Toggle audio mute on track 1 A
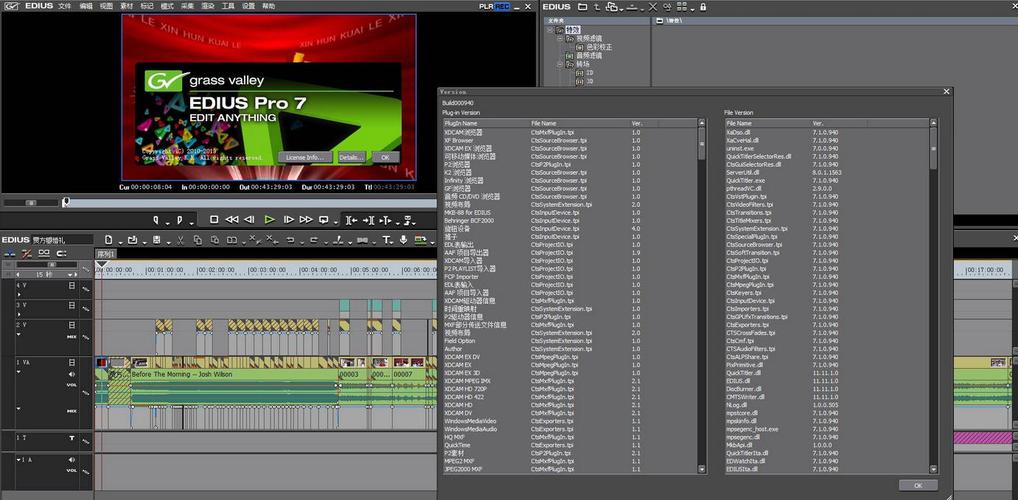This screenshot has height=500, width=1018. (x=71, y=460)
